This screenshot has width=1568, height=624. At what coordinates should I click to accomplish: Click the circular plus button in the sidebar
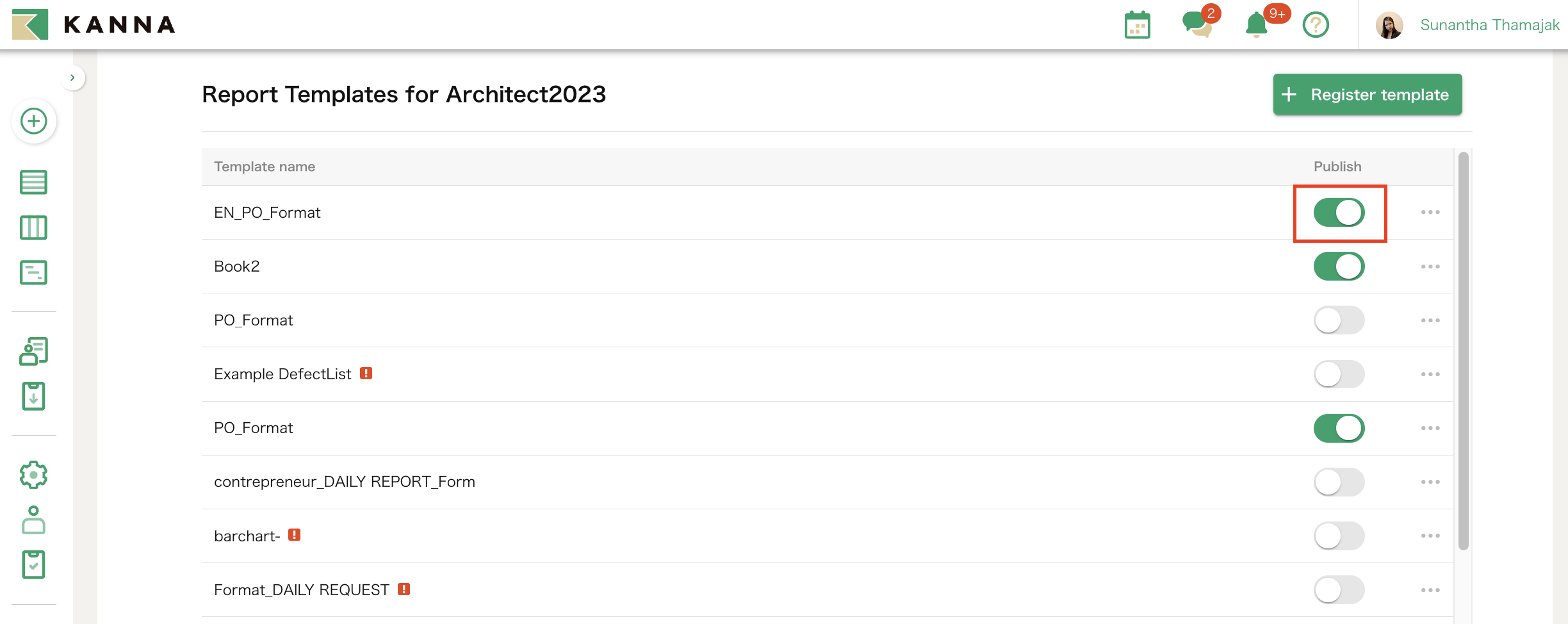point(33,121)
